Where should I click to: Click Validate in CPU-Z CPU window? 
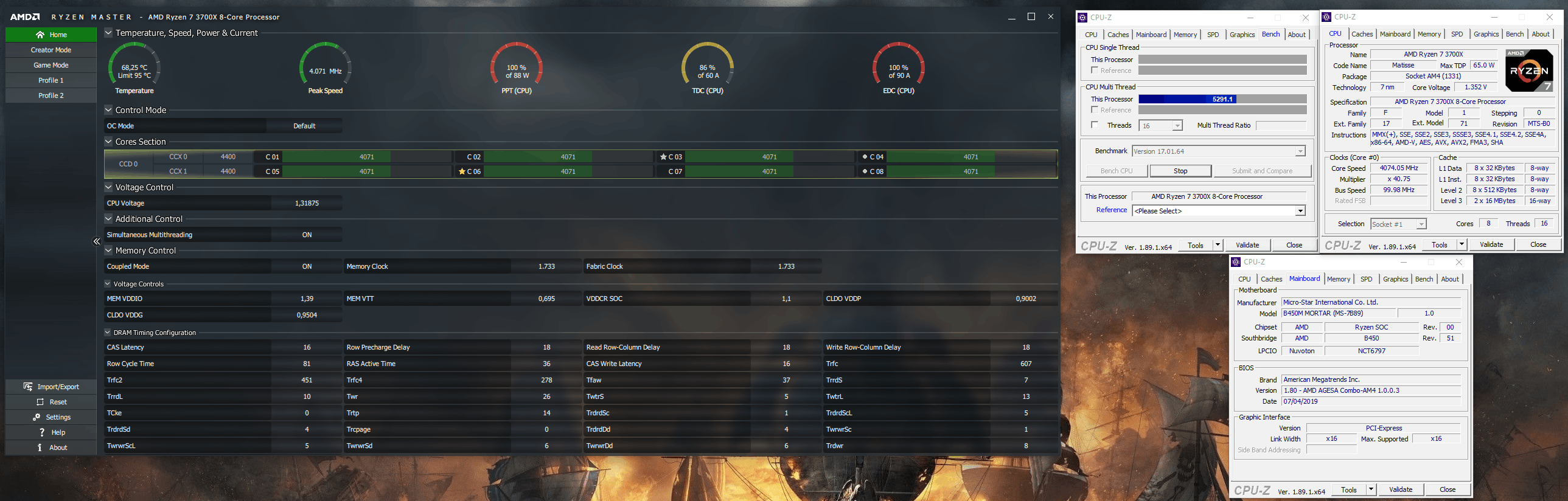(x=1491, y=244)
